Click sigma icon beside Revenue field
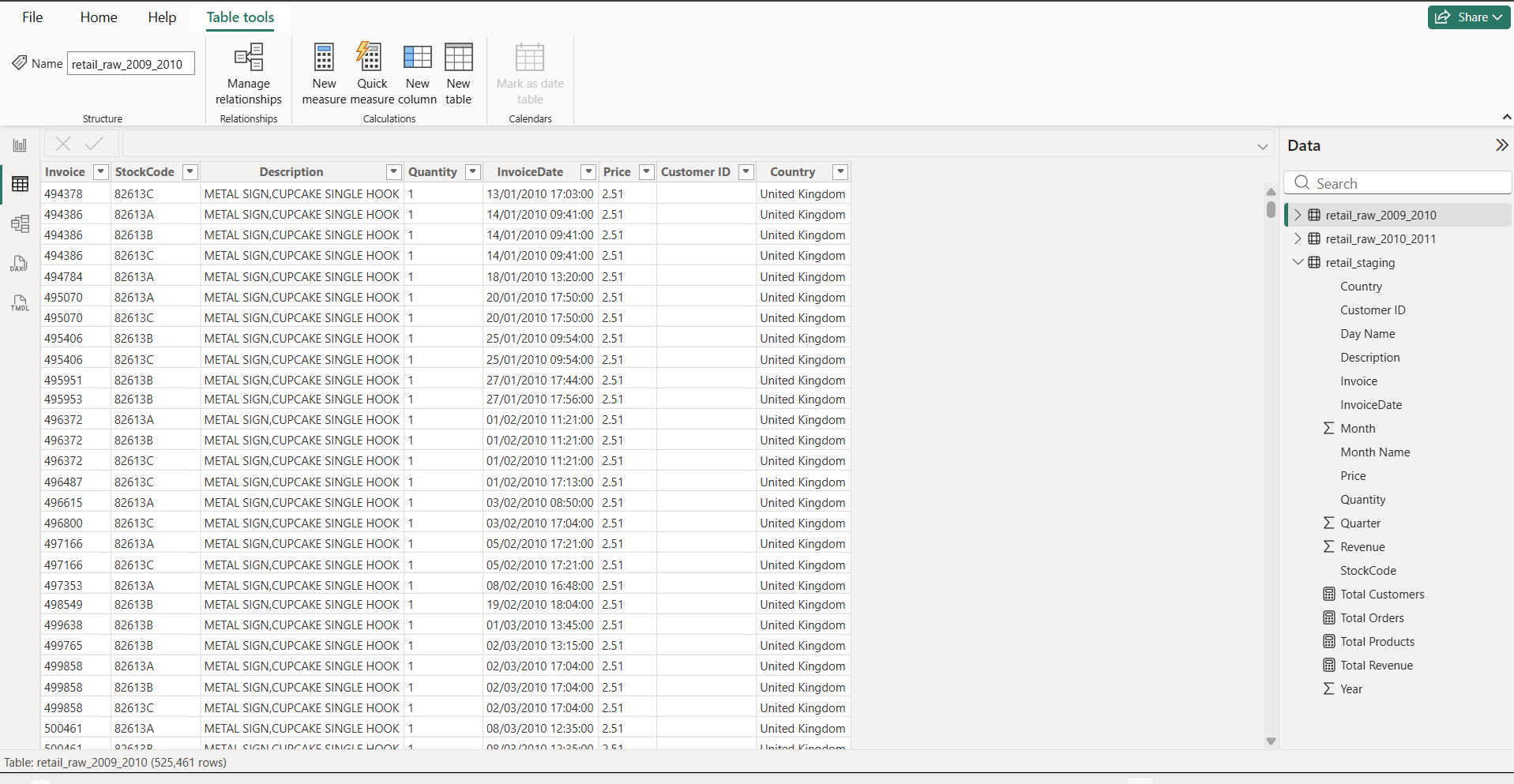The image size is (1514, 784). (x=1329, y=547)
